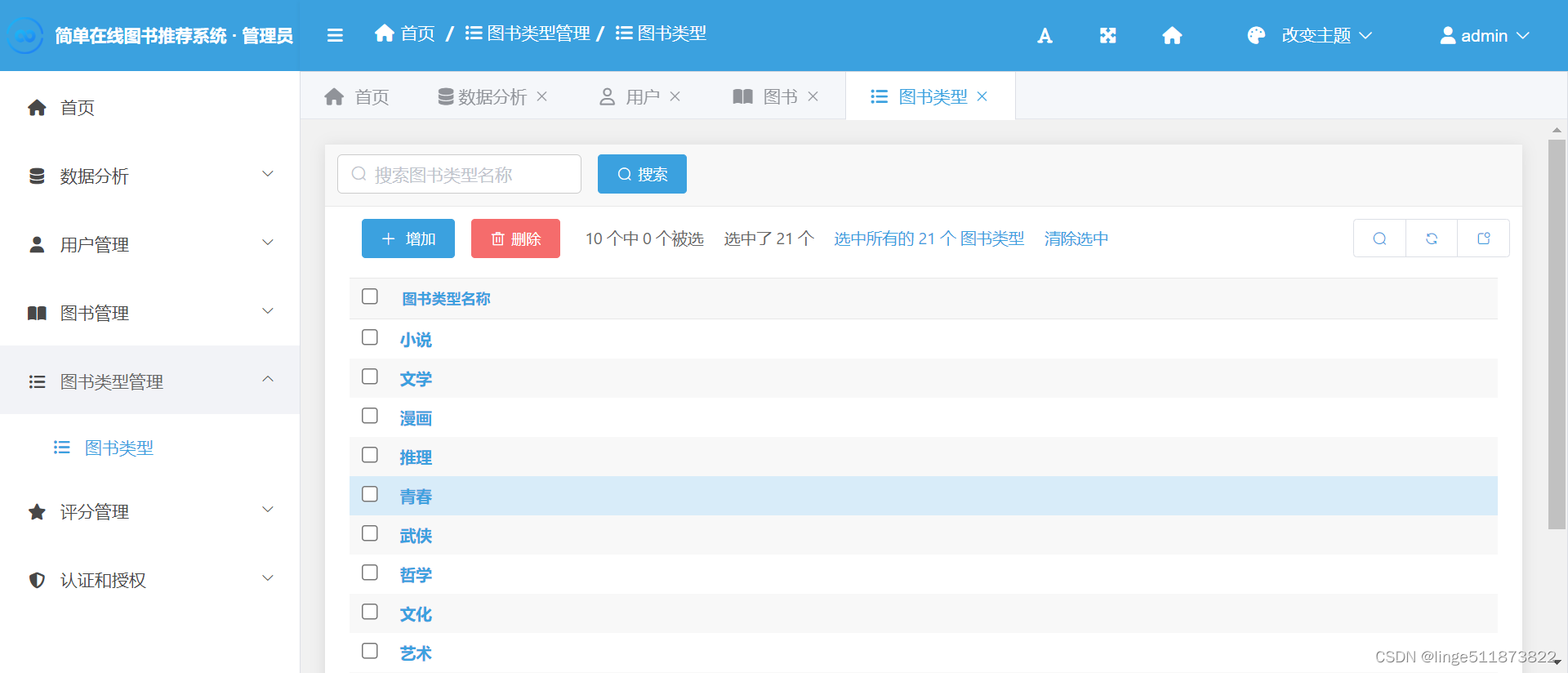Check the 武侠 row checkbox
This screenshot has height=673, width=1568.
[x=370, y=533]
